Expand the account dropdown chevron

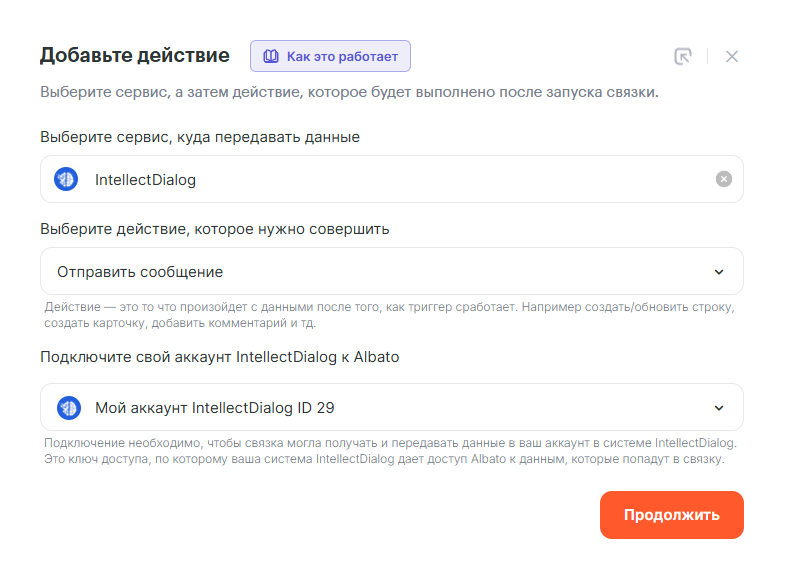[x=718, y=407]
